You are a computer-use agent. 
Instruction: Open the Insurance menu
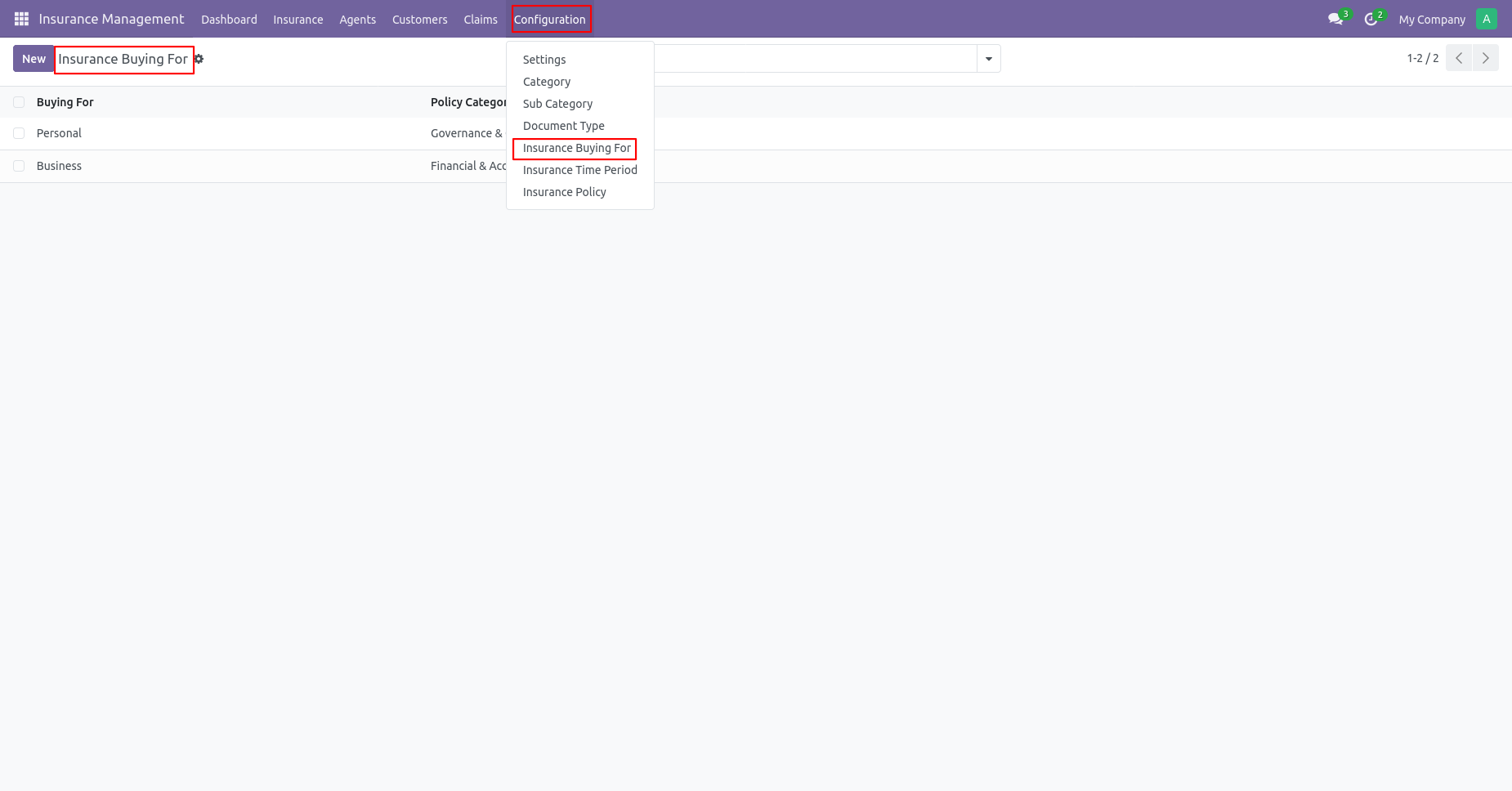298,20
